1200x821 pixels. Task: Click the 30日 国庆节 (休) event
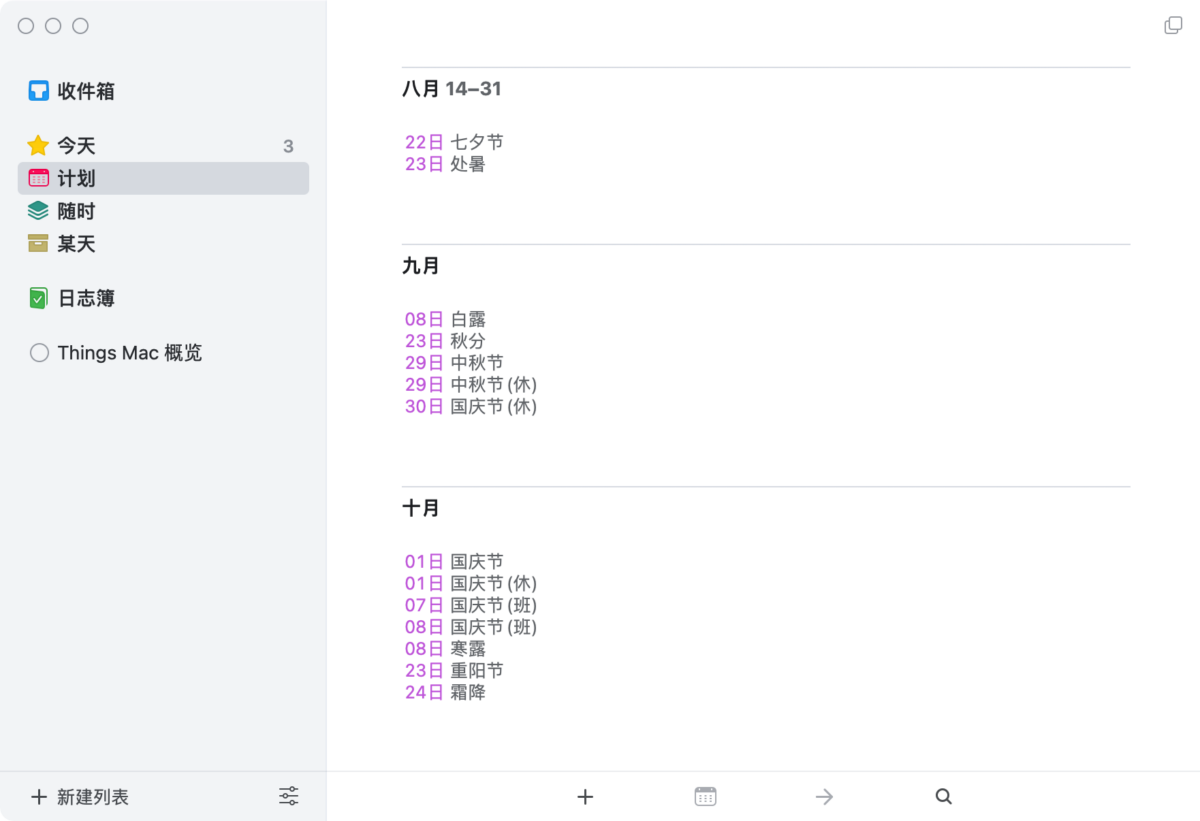[x=471, y=406]
